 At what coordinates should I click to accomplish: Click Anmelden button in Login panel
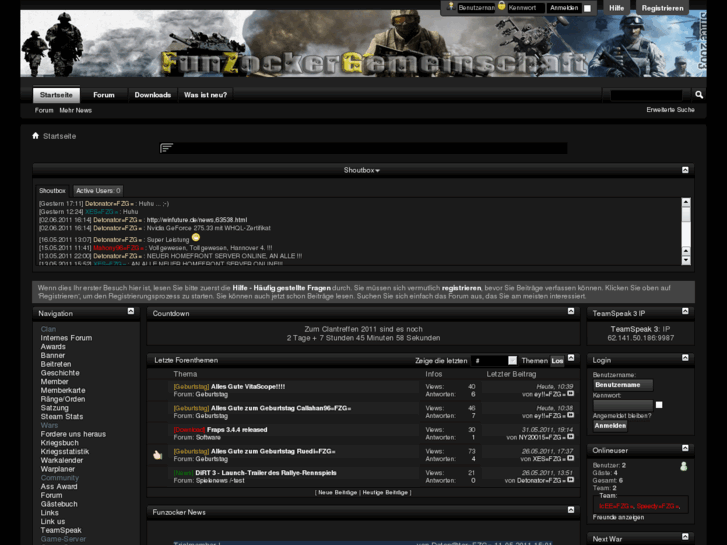pyautogui.click(x=610, y=426)
